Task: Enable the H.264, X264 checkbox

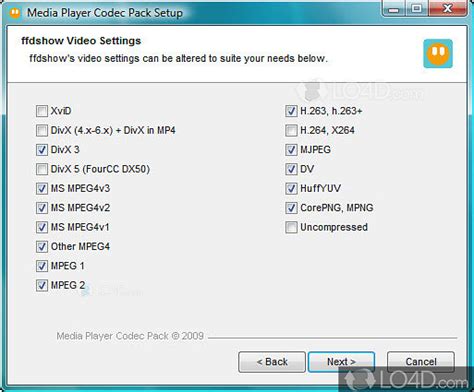Action: (291, 130)
